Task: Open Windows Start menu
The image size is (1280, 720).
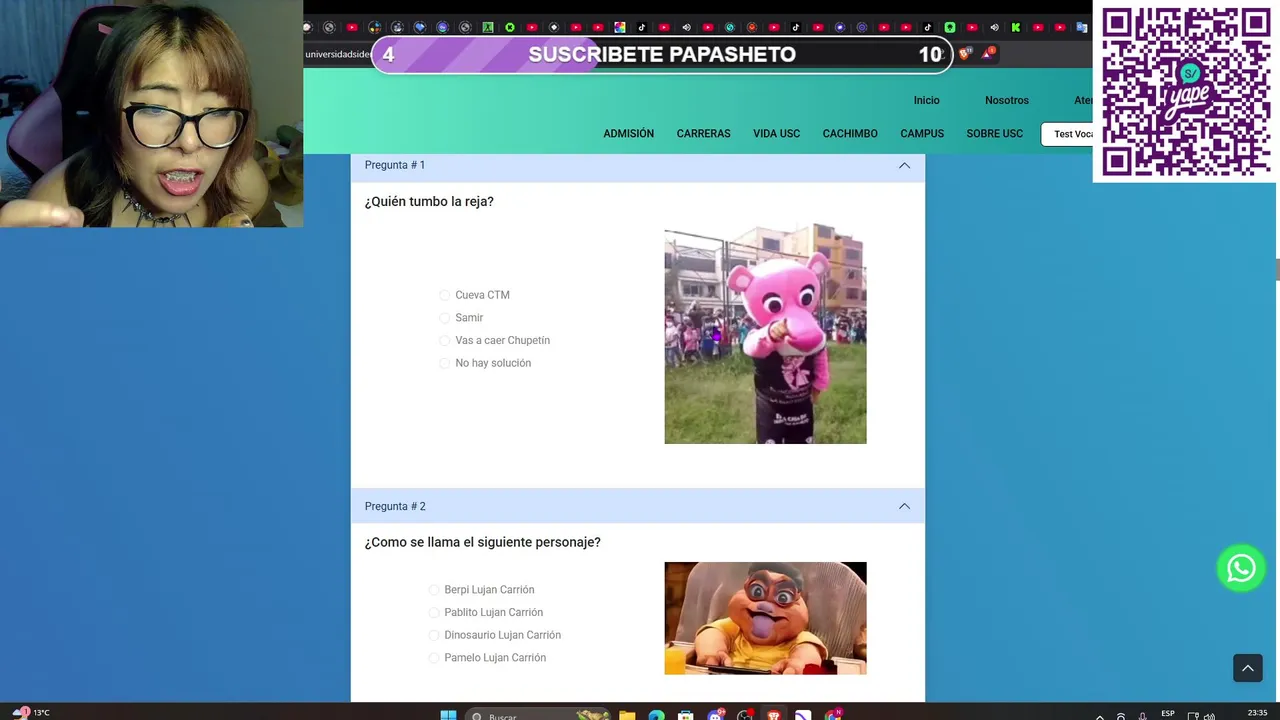Action: pyautogui.click(x=449, y=715)
